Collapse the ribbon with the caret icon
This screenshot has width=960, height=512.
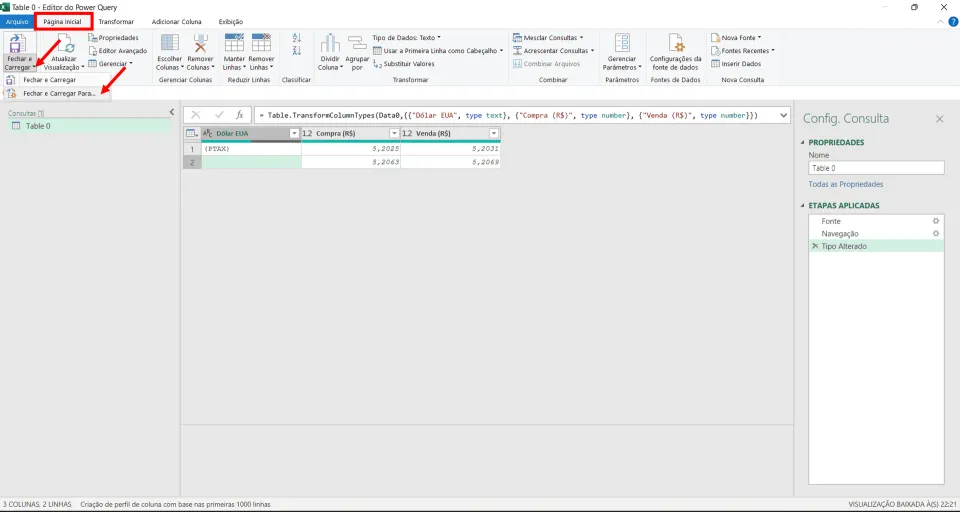click(x=942, y=21)
